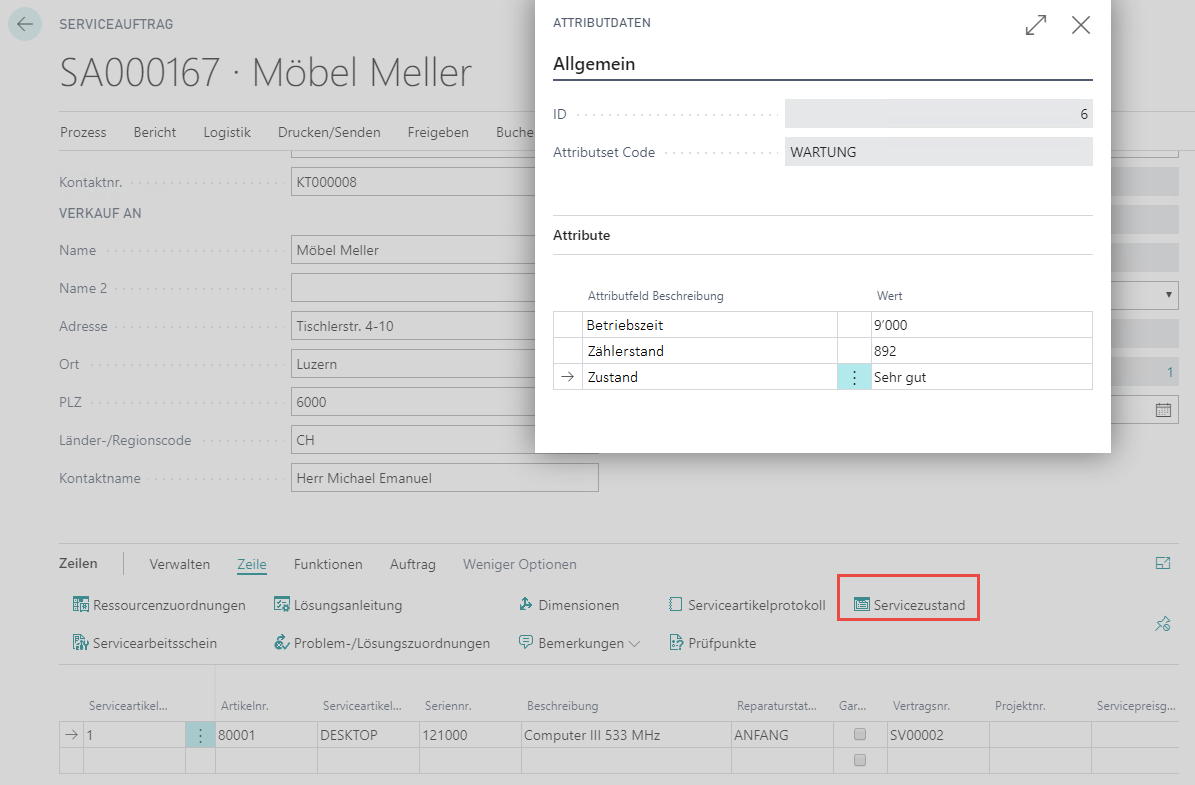The width and height of the screenshot is (1195, 785).
Task: Click the Betriebszeit value 9'000
Action: point(981,325)
